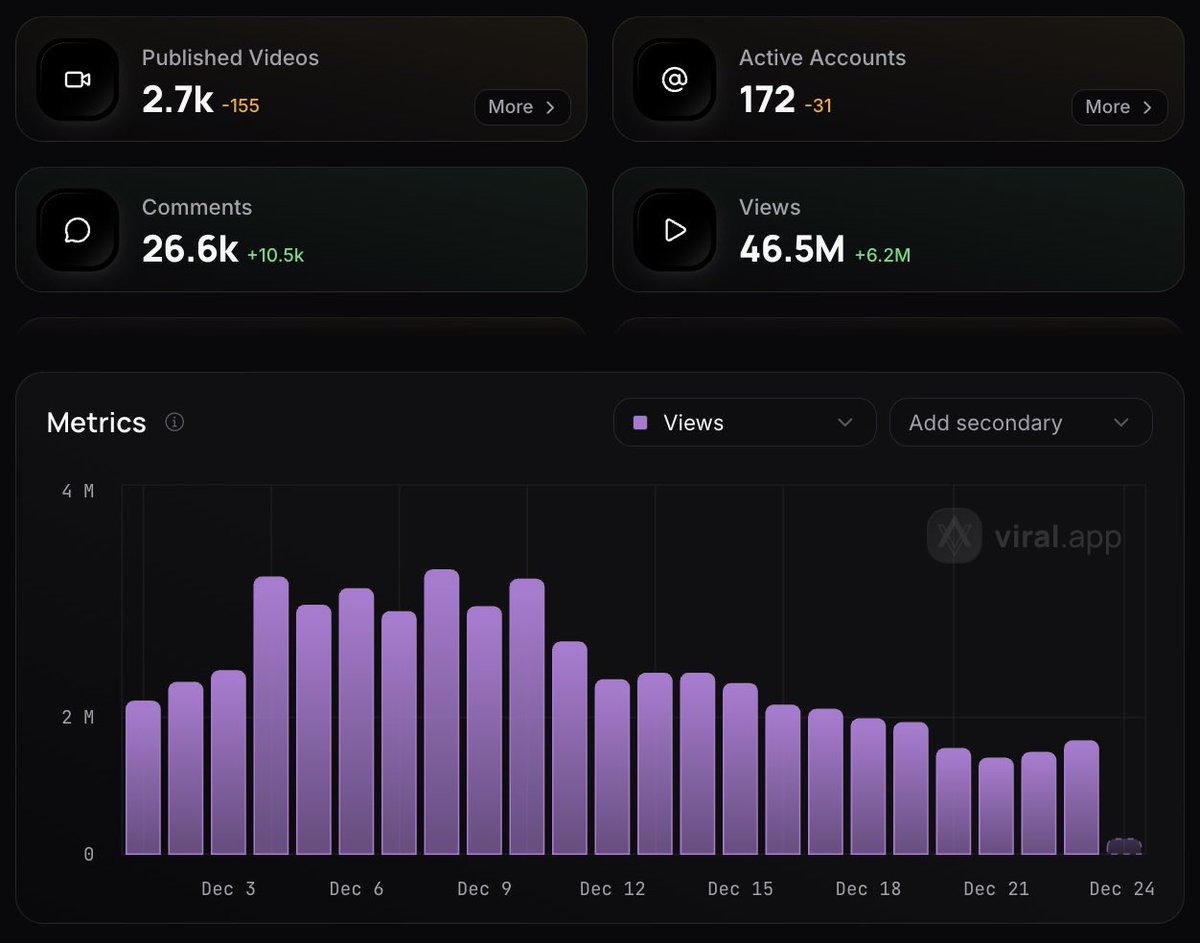The image size is (1200, 943).
Task: Select the Dec 10 views bar
Action: tap(527, 717)
